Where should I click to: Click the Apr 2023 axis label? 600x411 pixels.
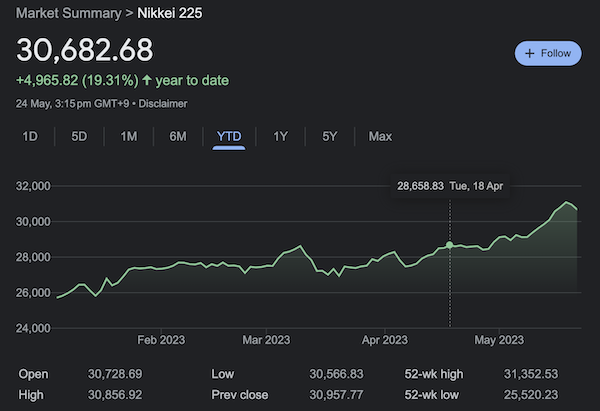coord(385,340)
